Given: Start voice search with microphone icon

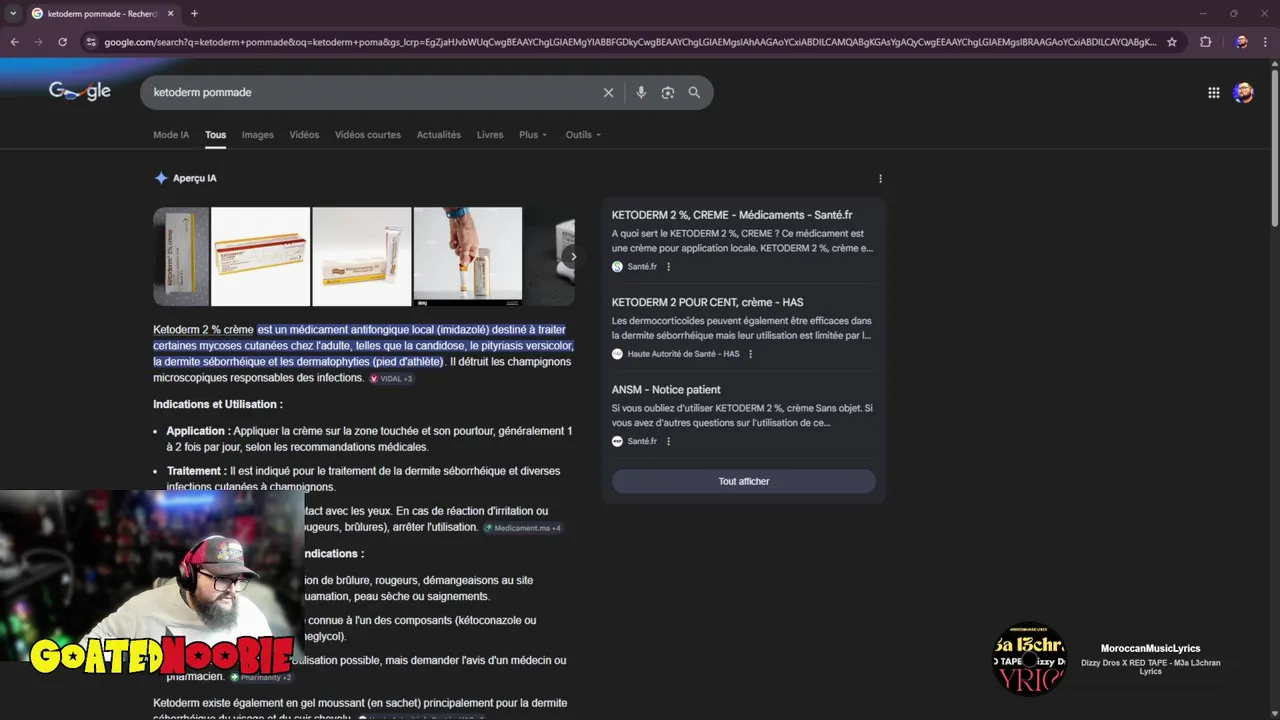Looking at the screenshot, I should coord(641,92).
